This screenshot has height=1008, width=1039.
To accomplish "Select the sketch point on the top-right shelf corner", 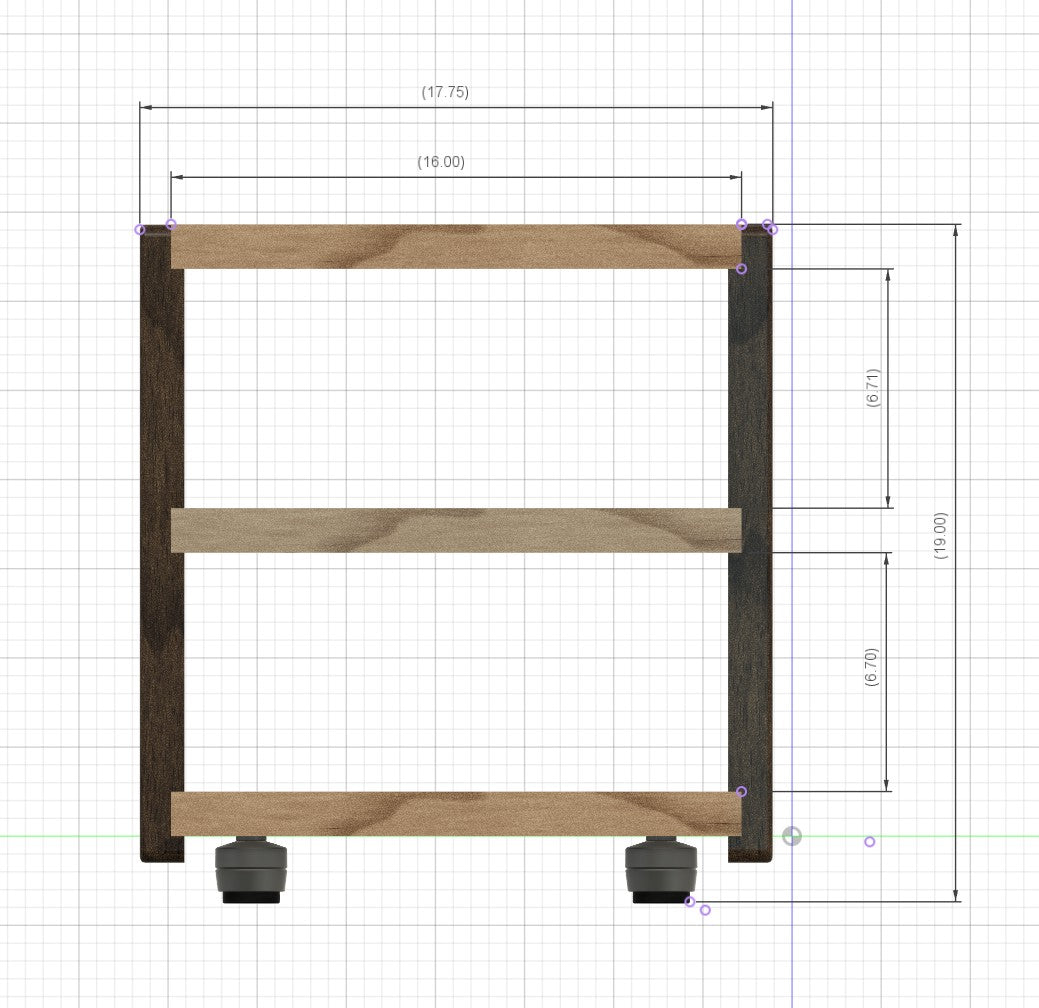I will (x=741, y=224).
